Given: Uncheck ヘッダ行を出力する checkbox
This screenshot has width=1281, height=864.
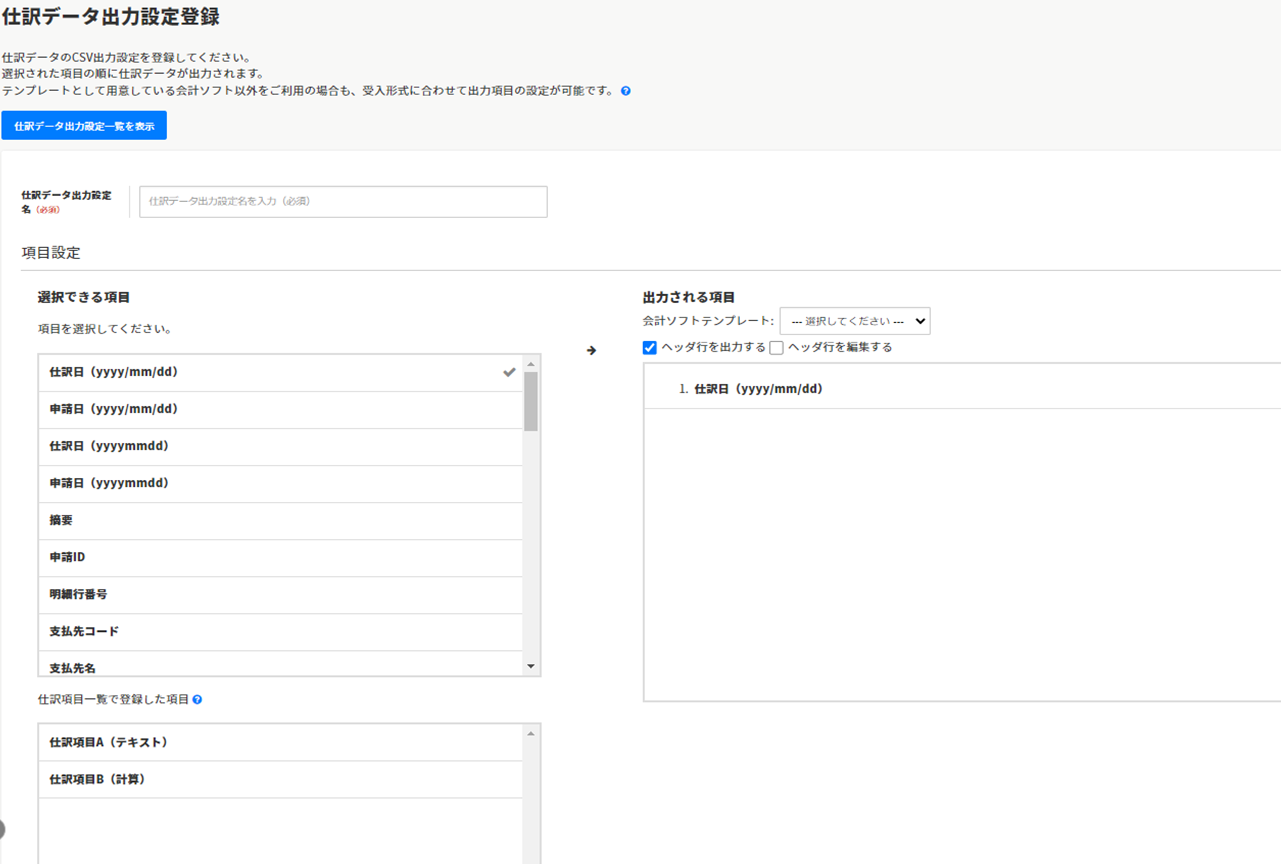Looking at the screenshot, I should tap(650, 348).
